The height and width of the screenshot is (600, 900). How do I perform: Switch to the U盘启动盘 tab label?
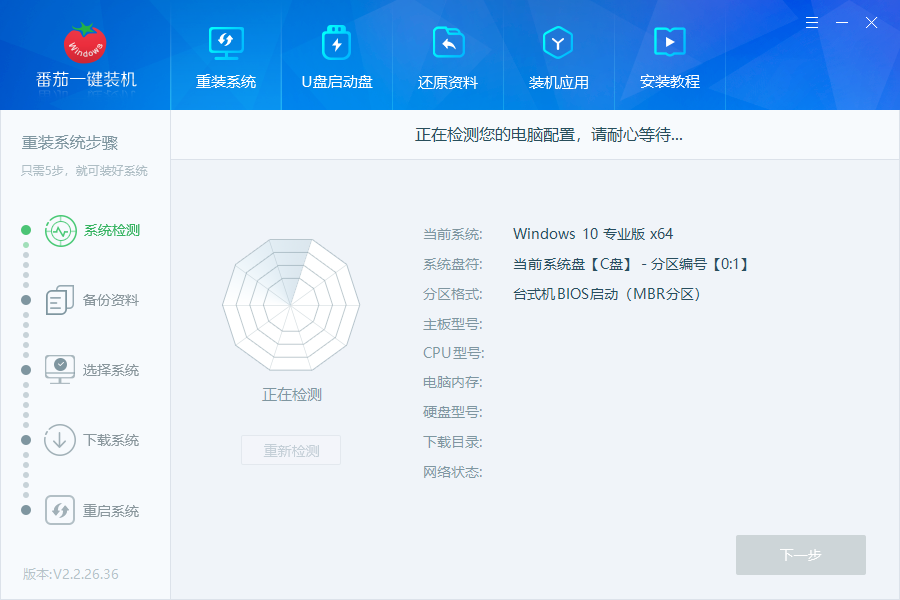click(337, 82)
